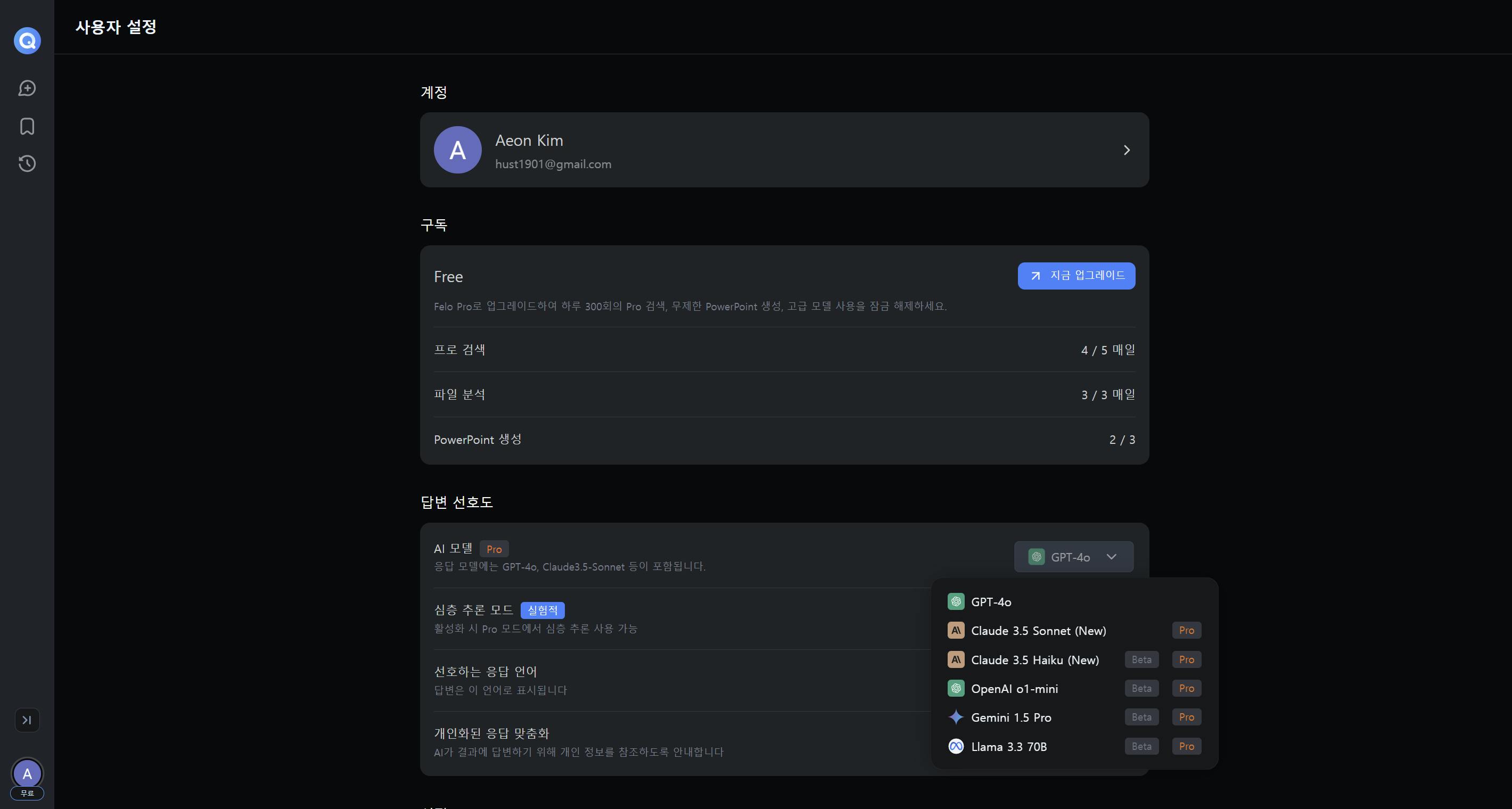Select Gemini 1.5 Pro from list
Image resolution: width=1512 pixels, height=809 pixels.
point(1010,717)
